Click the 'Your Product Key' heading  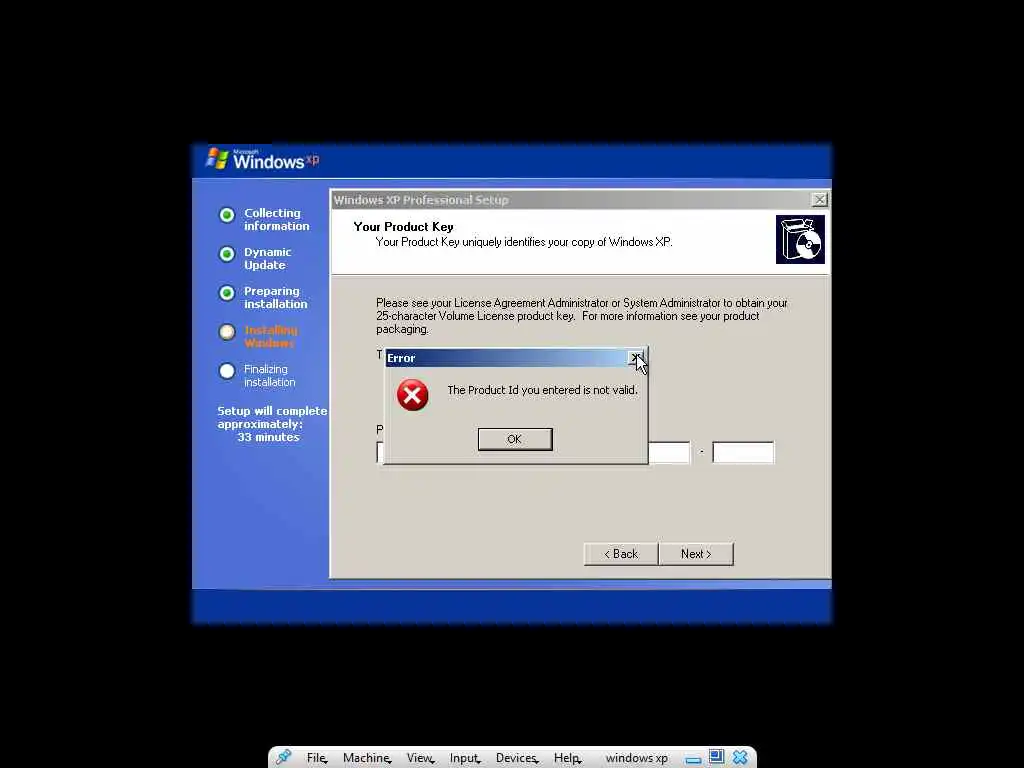click(404, 227)
